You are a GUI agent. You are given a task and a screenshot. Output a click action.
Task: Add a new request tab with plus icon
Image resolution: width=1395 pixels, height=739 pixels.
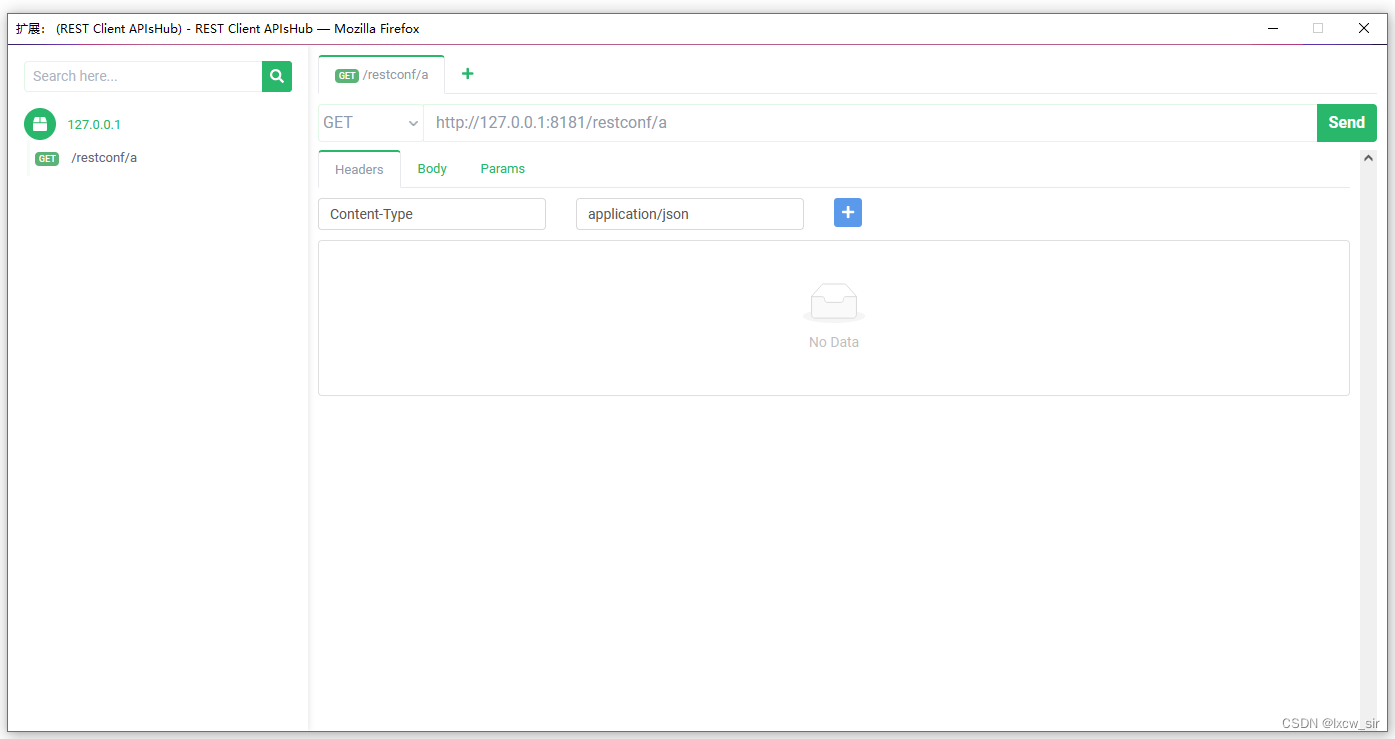(467, 74)
